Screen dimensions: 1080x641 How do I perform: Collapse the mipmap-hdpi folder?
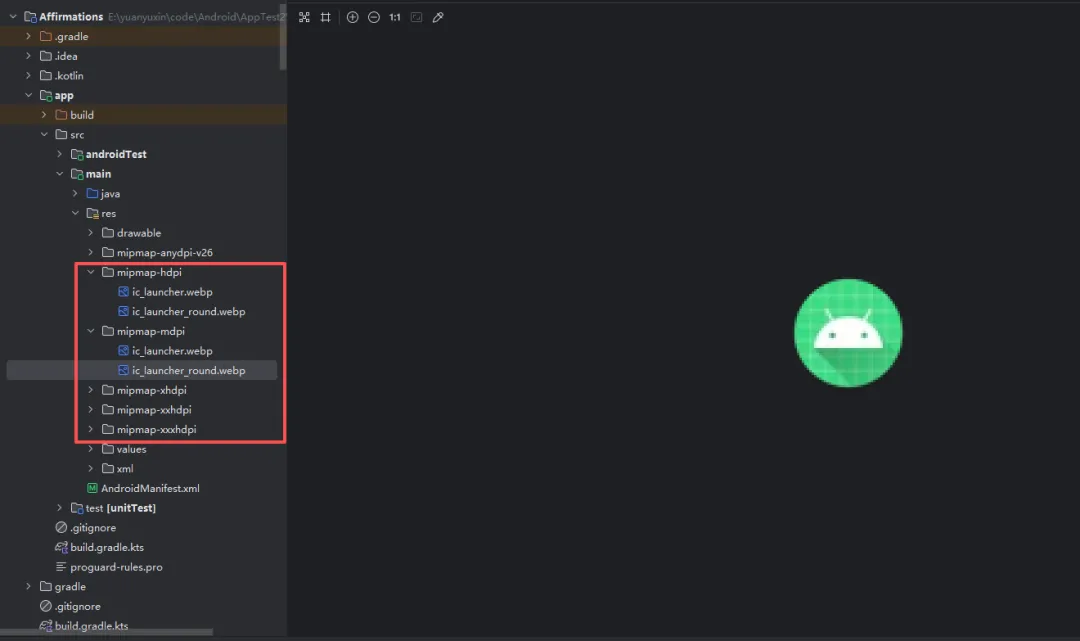point(90,272)
